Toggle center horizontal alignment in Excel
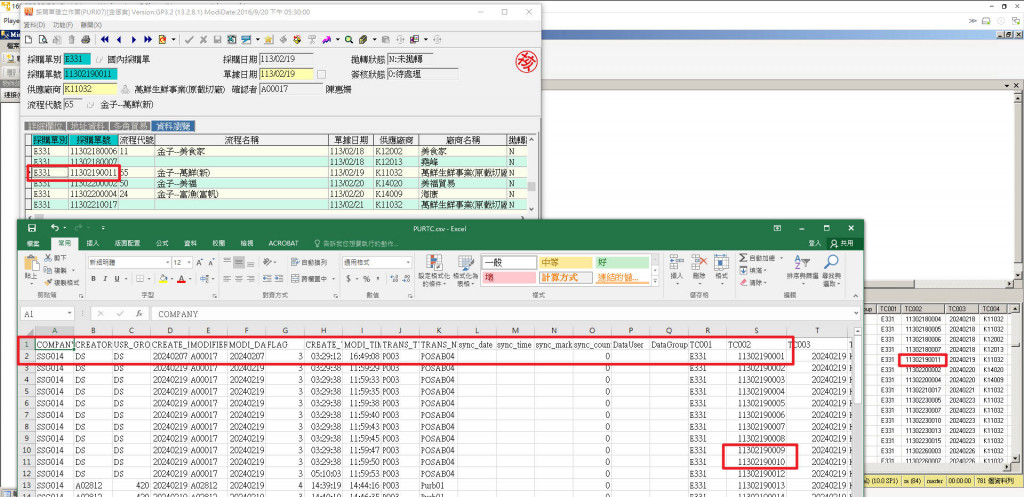This screenshot has width=1024, height=497. point(239,279)
